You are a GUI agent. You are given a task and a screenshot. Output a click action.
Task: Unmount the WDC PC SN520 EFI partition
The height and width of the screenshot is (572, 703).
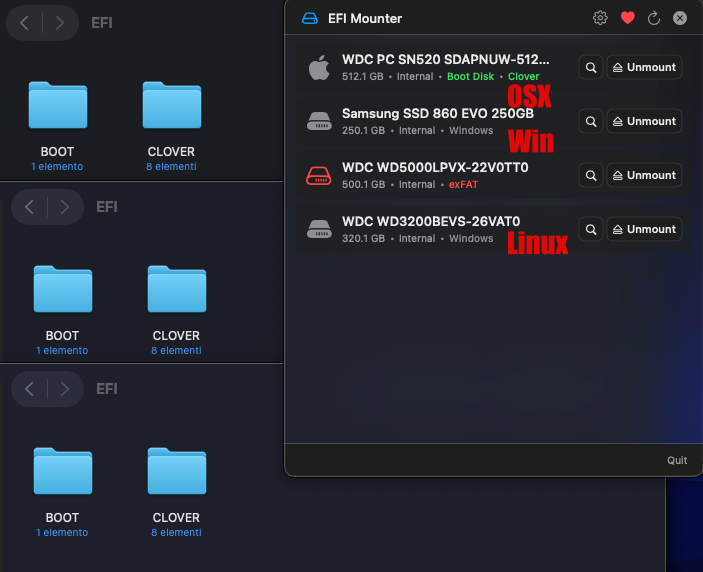pos(644,67)
